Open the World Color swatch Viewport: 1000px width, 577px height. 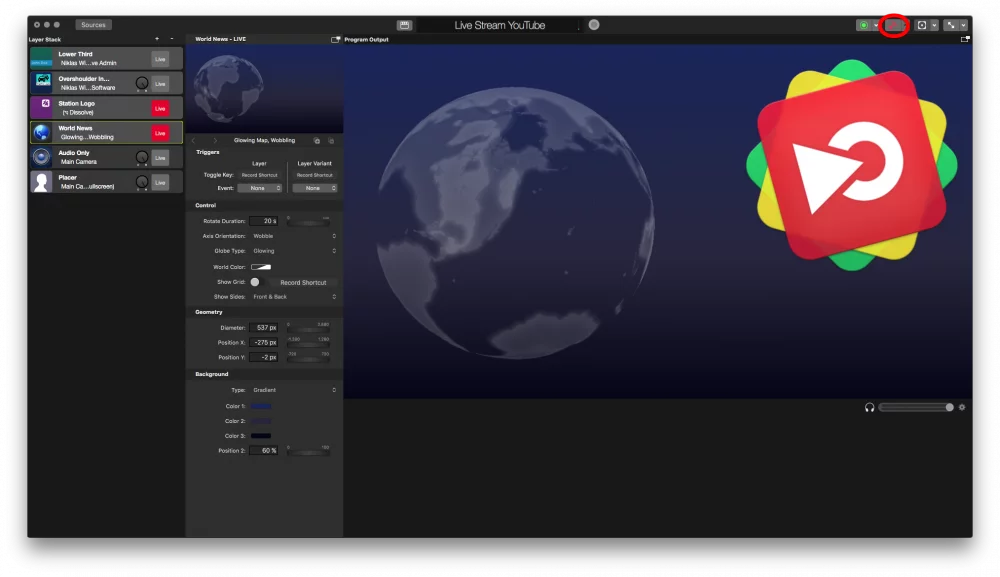pyautogui.click(x=261, y=267)
